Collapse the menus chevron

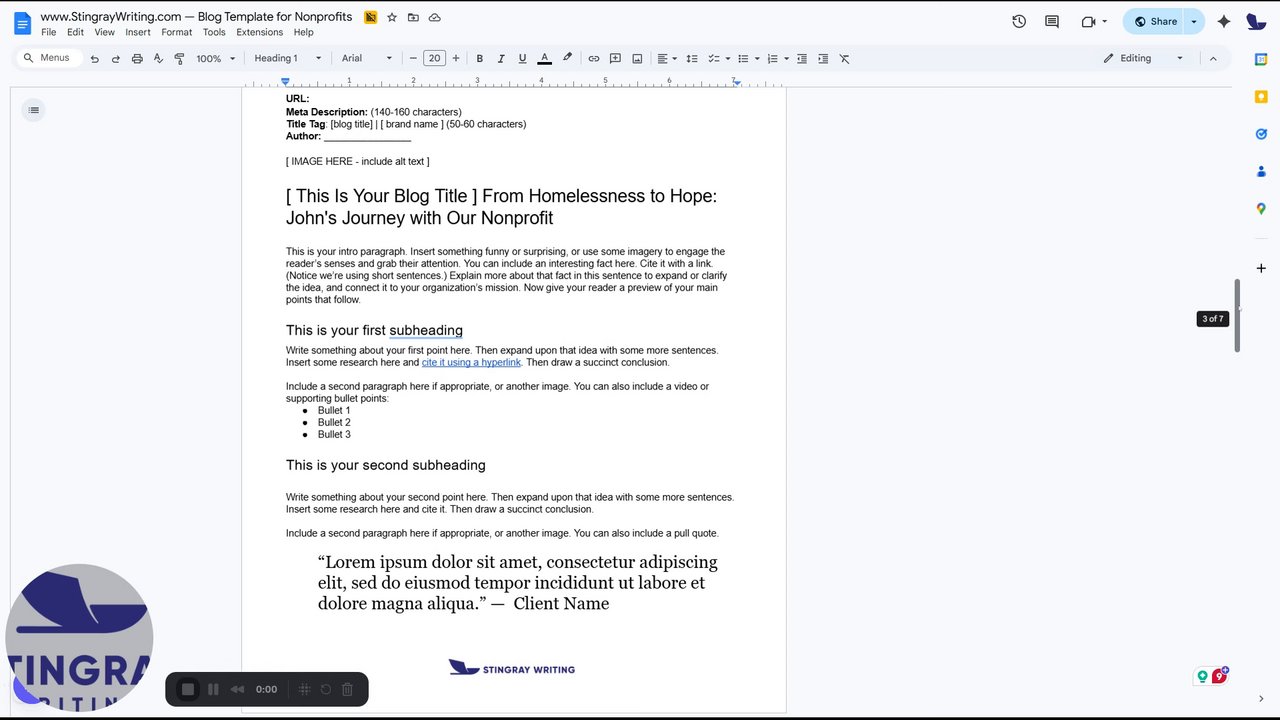click(x=1213, y=59)
